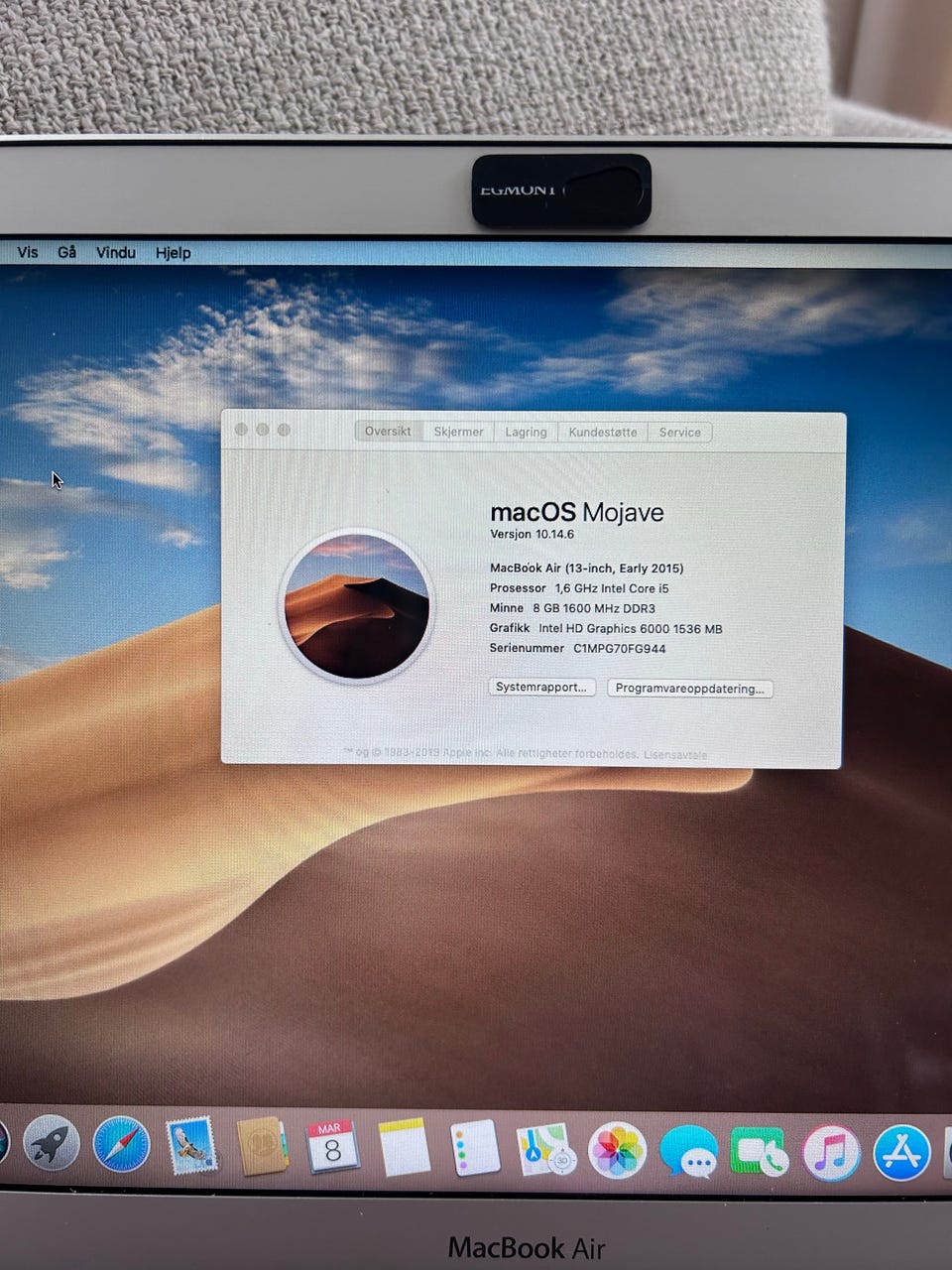The width and height of the screenshot is (952, 1270).
Task: Open the Vis menu
Action: point(28,252)
